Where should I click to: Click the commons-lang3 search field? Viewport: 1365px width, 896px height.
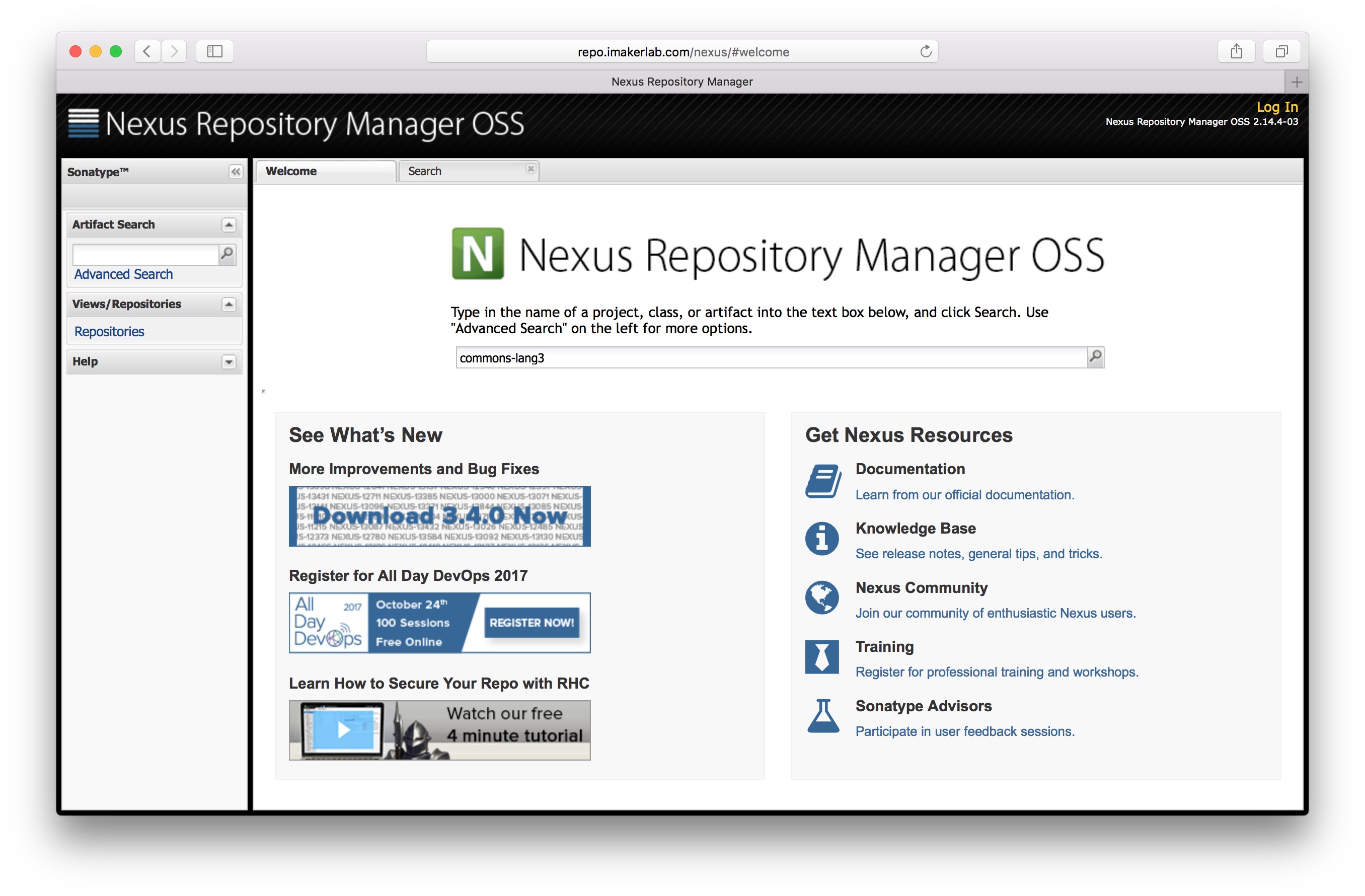coord(772,358)
